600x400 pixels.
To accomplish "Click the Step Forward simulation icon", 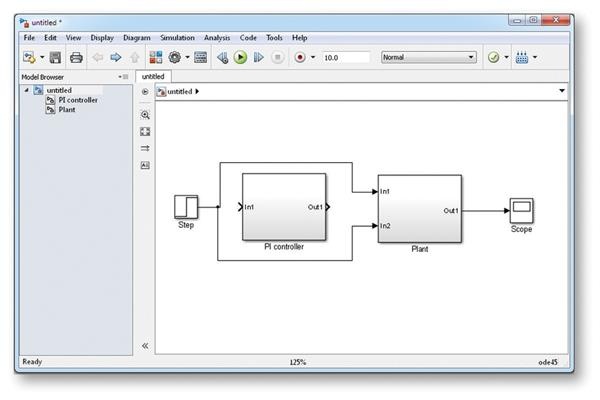I will pyautogui.click(x=259, y=58).
